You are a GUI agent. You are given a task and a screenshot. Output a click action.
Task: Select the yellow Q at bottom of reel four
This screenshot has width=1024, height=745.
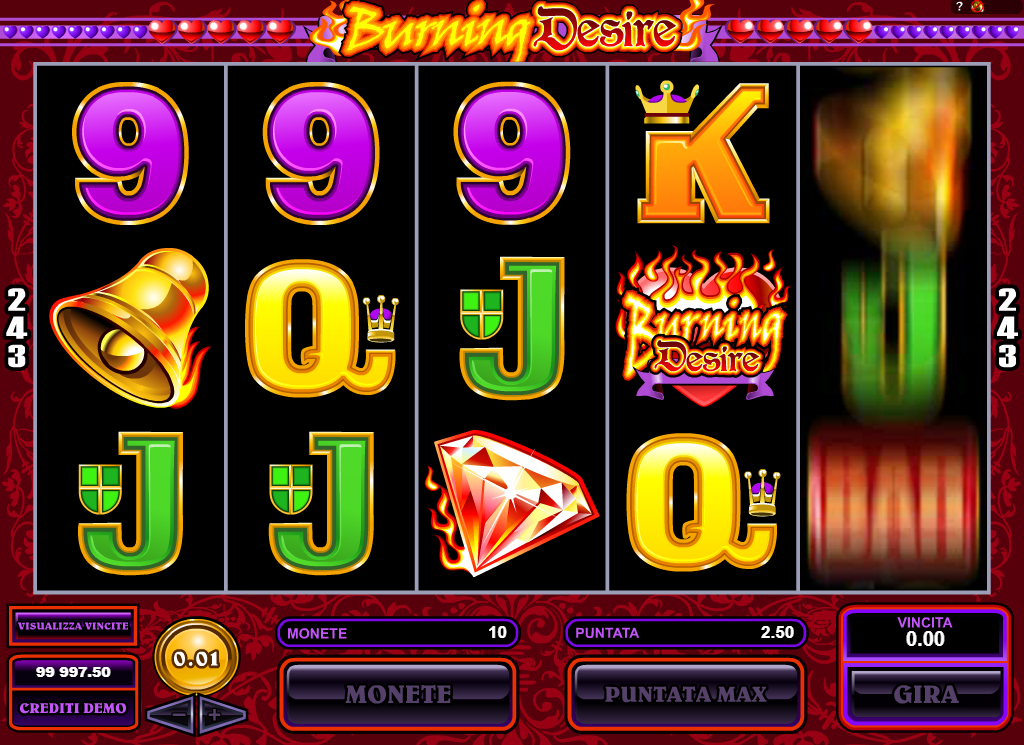703,501
